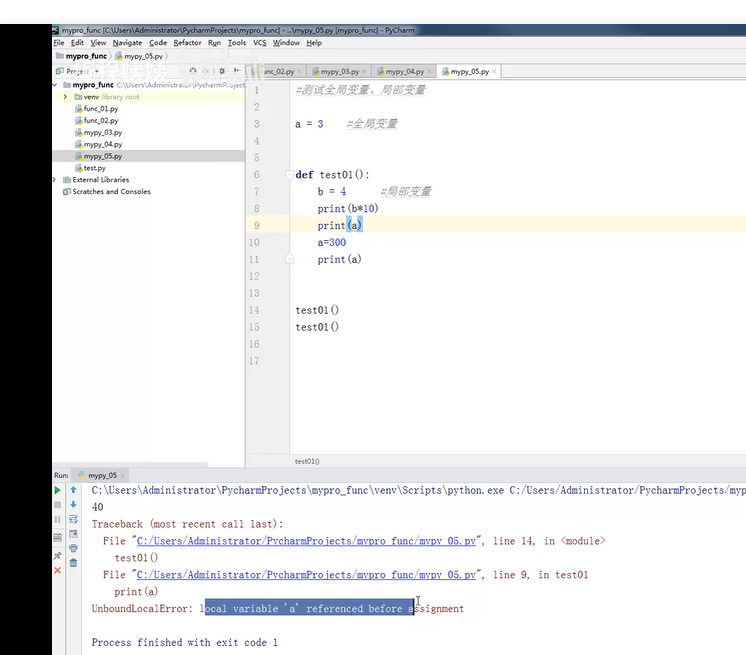Click line number 9 in the gutter
Viewport: 746px width, 655px height.
click(x=257, y=225)
